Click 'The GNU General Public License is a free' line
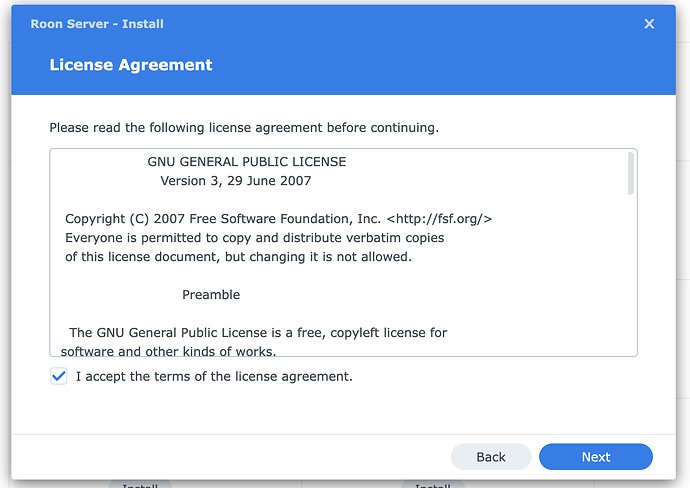The height and width of the screenshot is (488, 690). tap(258, 332)
